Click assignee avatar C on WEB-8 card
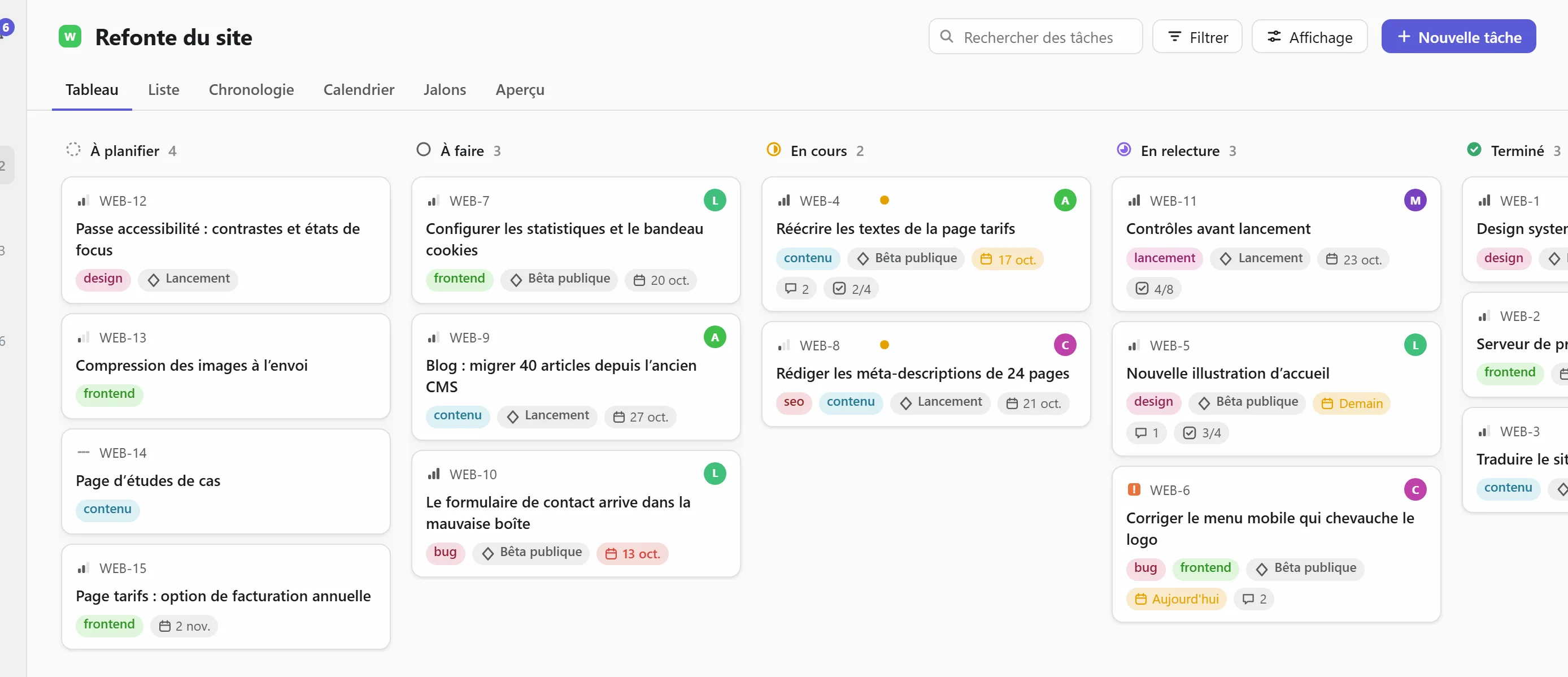The width and height of the screenshot is (1568, 677). [x=1065, y=345]
